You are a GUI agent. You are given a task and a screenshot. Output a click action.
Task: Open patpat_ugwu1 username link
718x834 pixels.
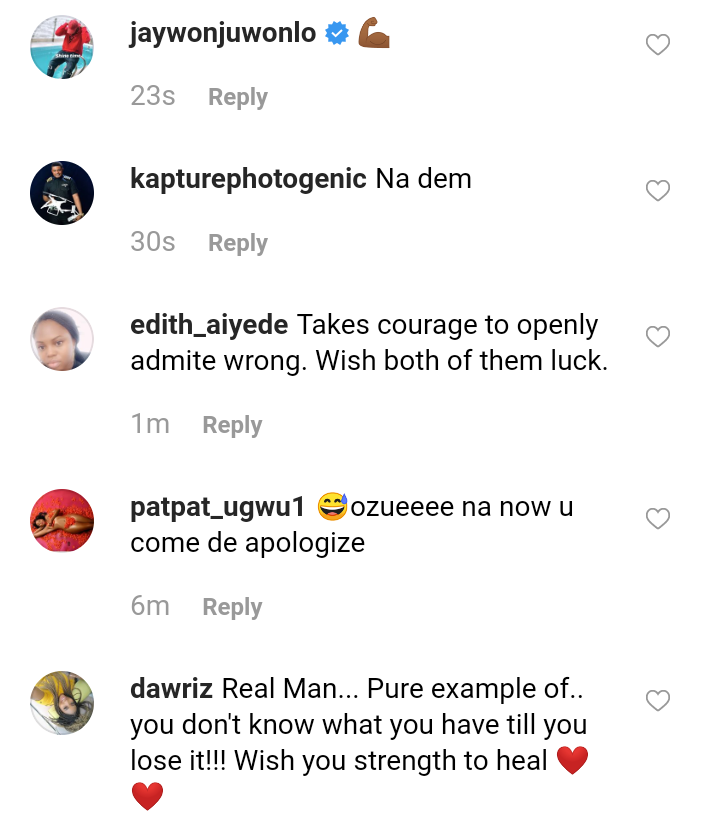click(x=217, y=507)
